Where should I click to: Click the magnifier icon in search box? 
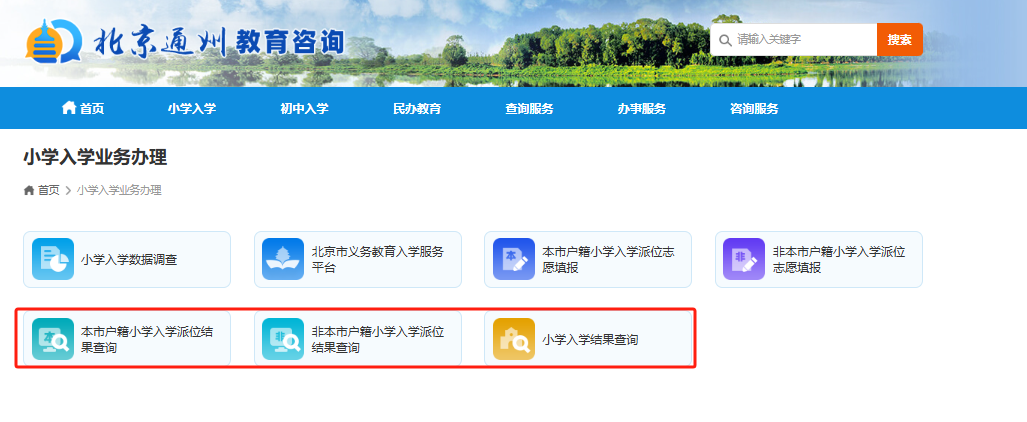pyautogui.click(x=725, y=40)
